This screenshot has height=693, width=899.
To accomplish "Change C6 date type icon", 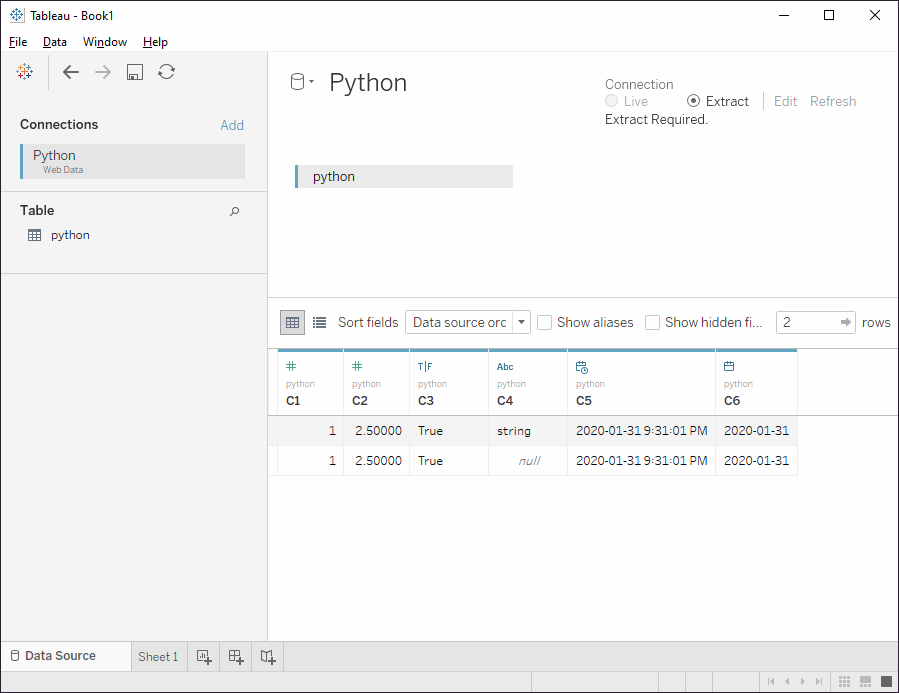I will point(729,366).
